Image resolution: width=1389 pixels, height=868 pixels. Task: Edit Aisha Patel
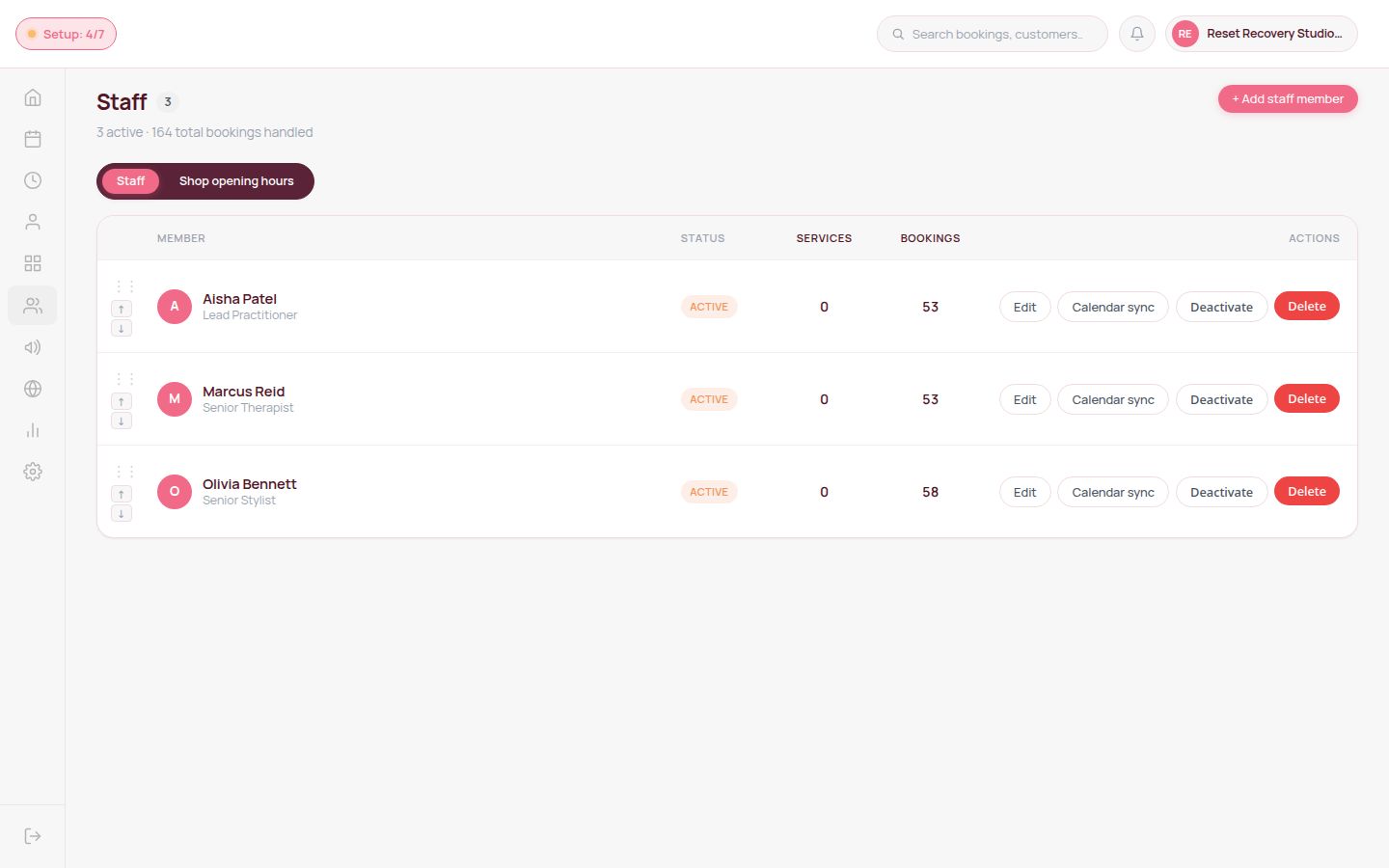[1024, 307]
